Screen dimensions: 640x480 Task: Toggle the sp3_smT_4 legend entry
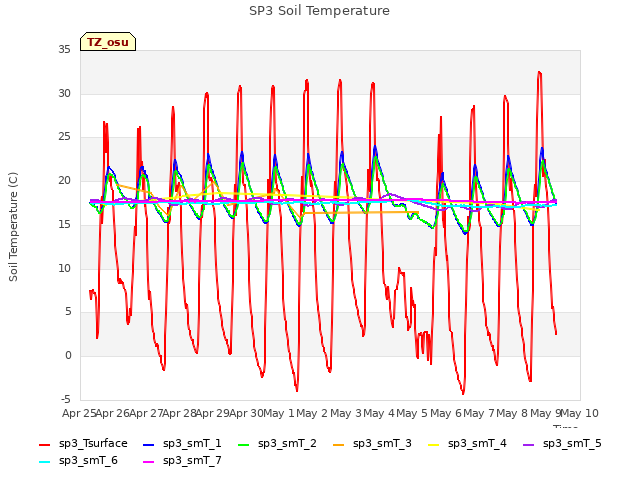pyautogui.click(x=467, y=444)
